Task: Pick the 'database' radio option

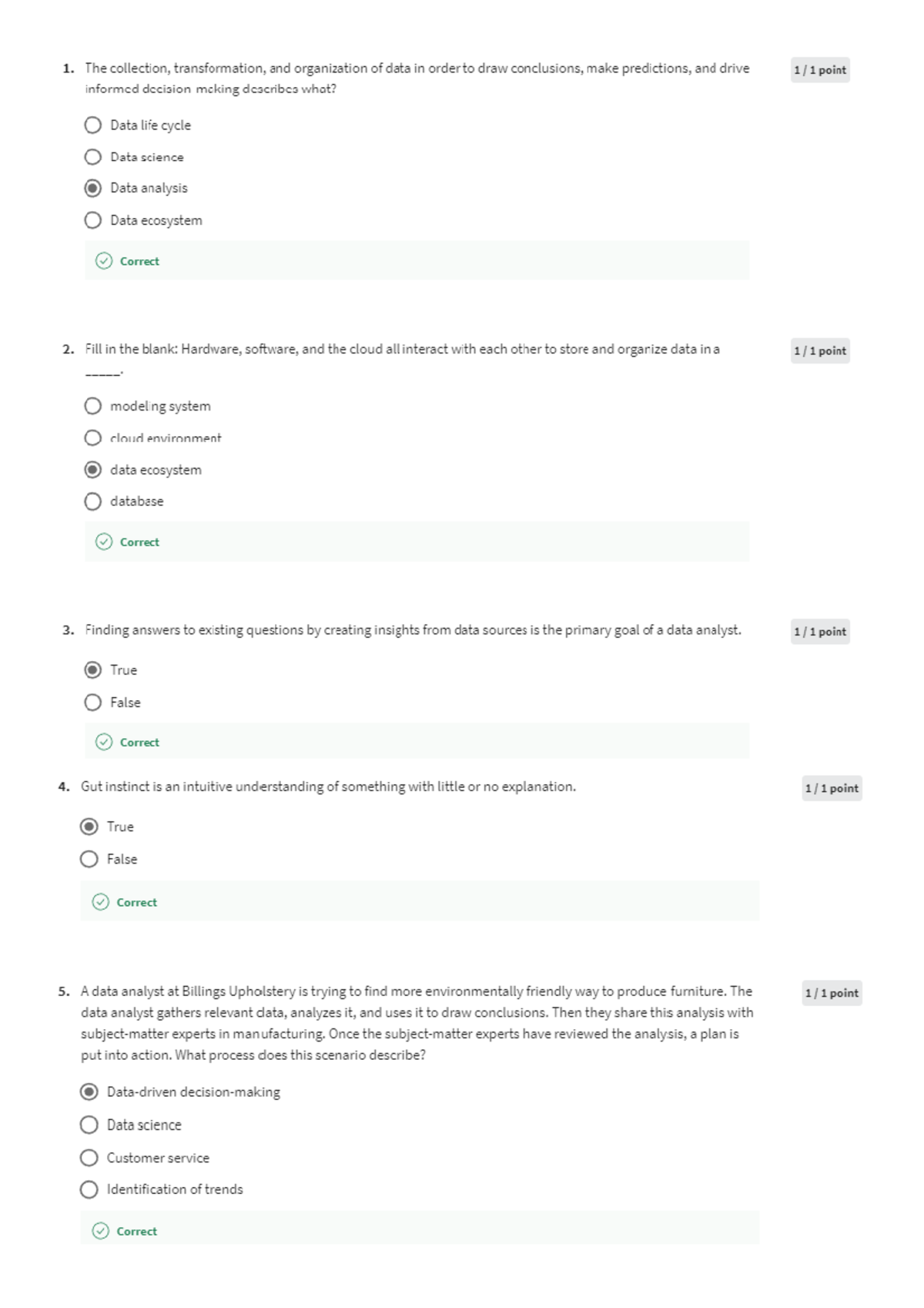Action: pyautogui.click(x=93, y=501)
